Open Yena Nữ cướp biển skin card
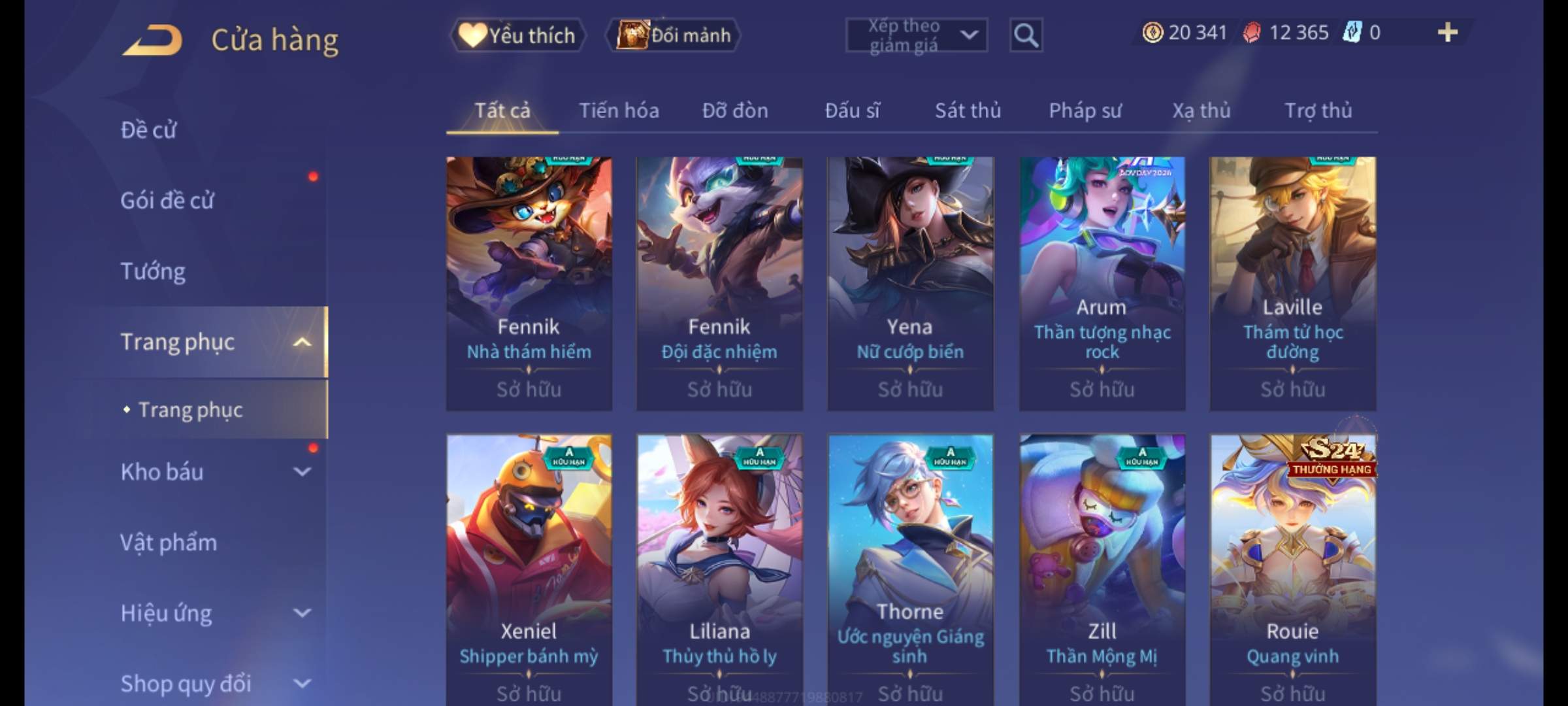 910,284
